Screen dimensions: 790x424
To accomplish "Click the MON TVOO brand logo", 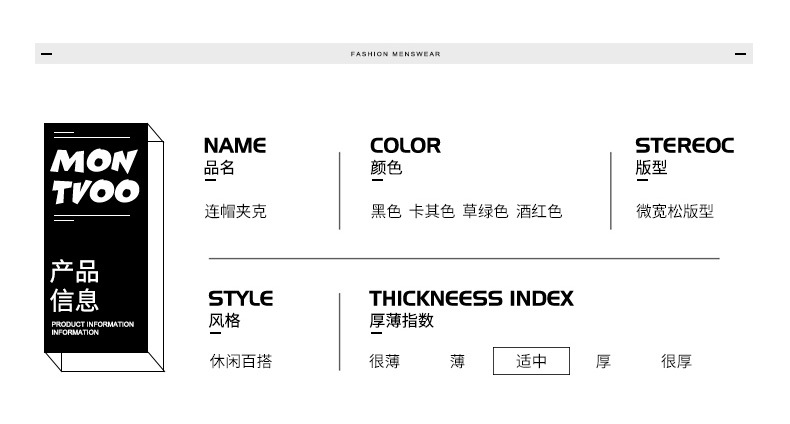I will [x=95, y=176].
